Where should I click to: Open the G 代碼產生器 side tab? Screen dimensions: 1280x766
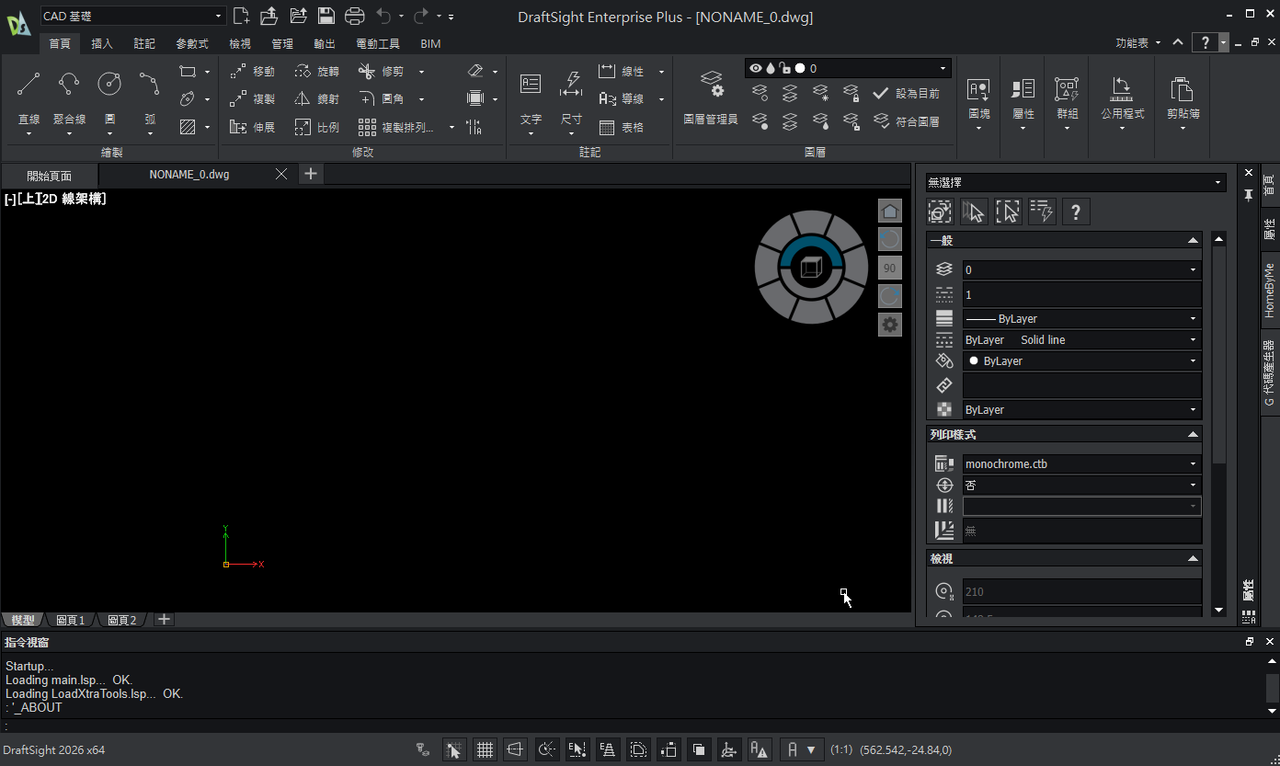[x=1269, y=374]
